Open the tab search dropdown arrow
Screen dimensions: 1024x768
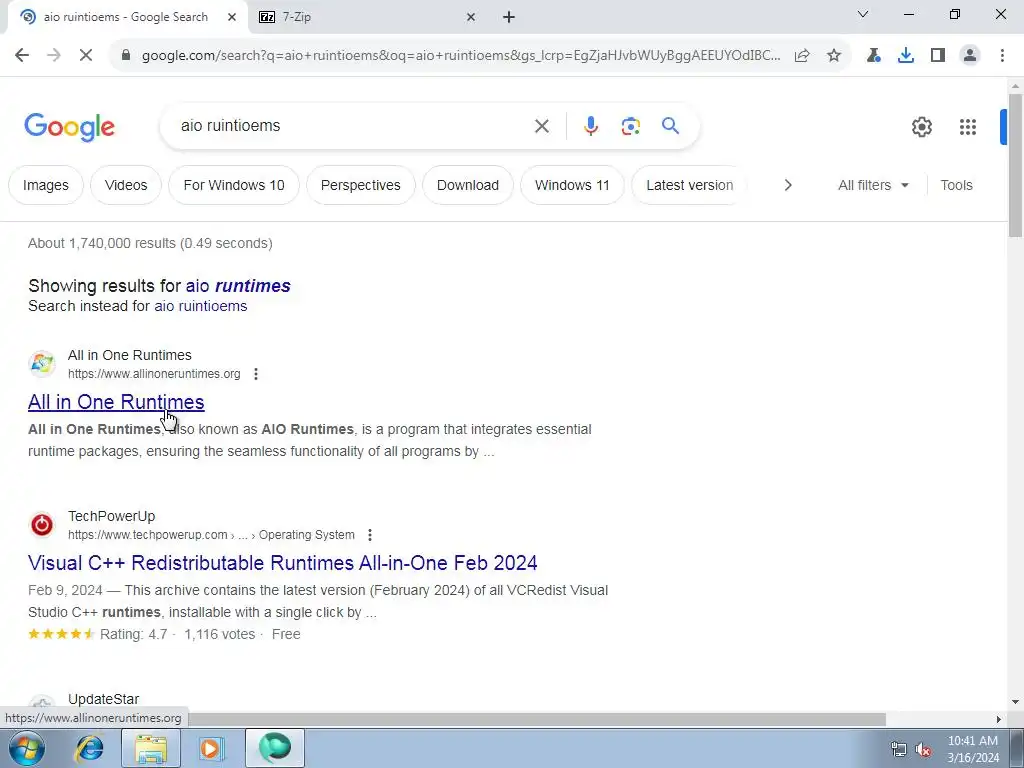(863, 14)
